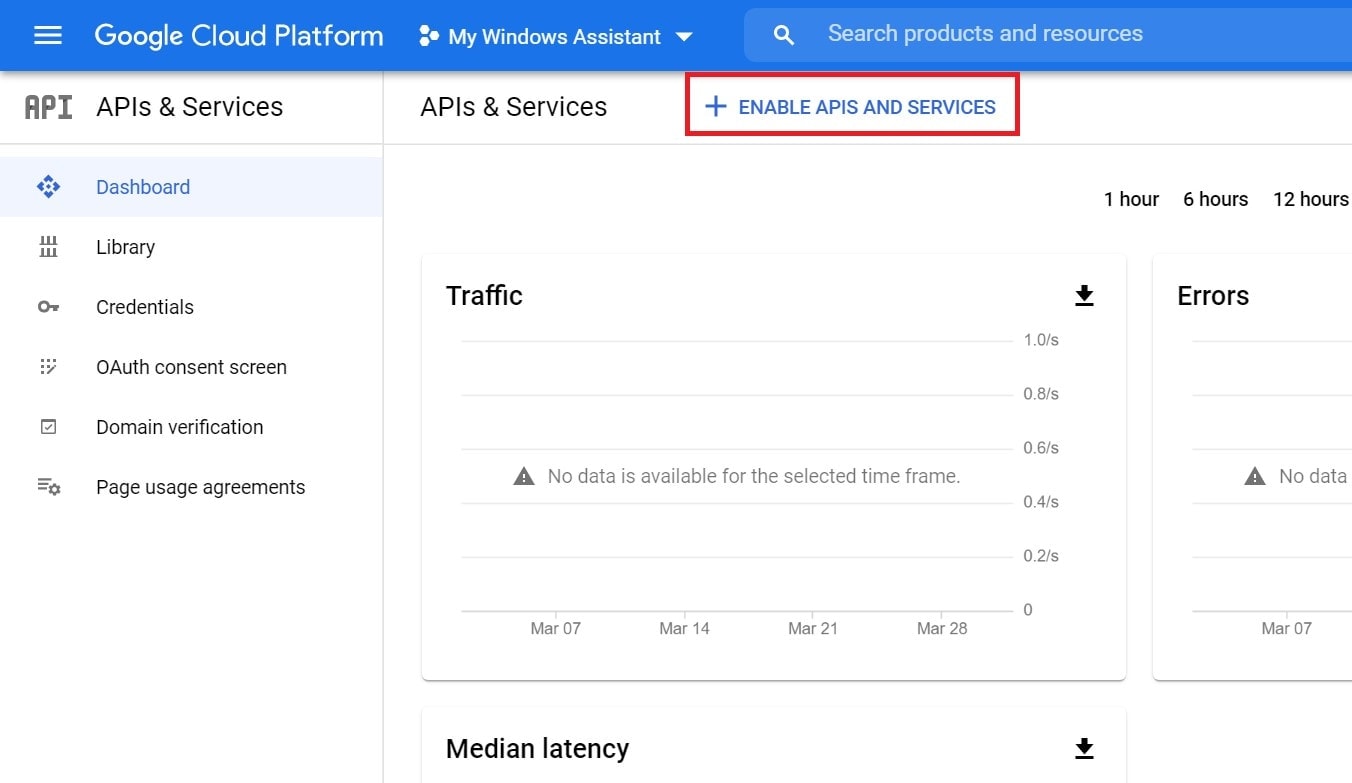Open Page usage agreements page
The height and width of the screenshot is (783, 1352).
[x=191, y=487]
